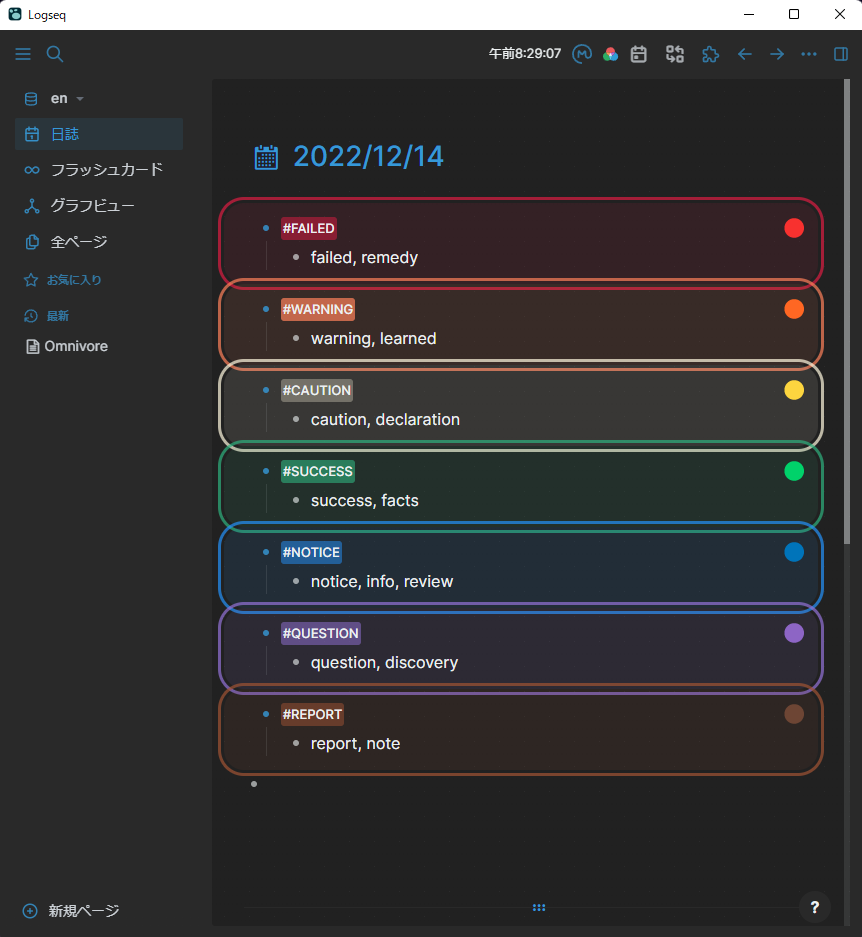Click the #CAUTION tag

[317, 391]
